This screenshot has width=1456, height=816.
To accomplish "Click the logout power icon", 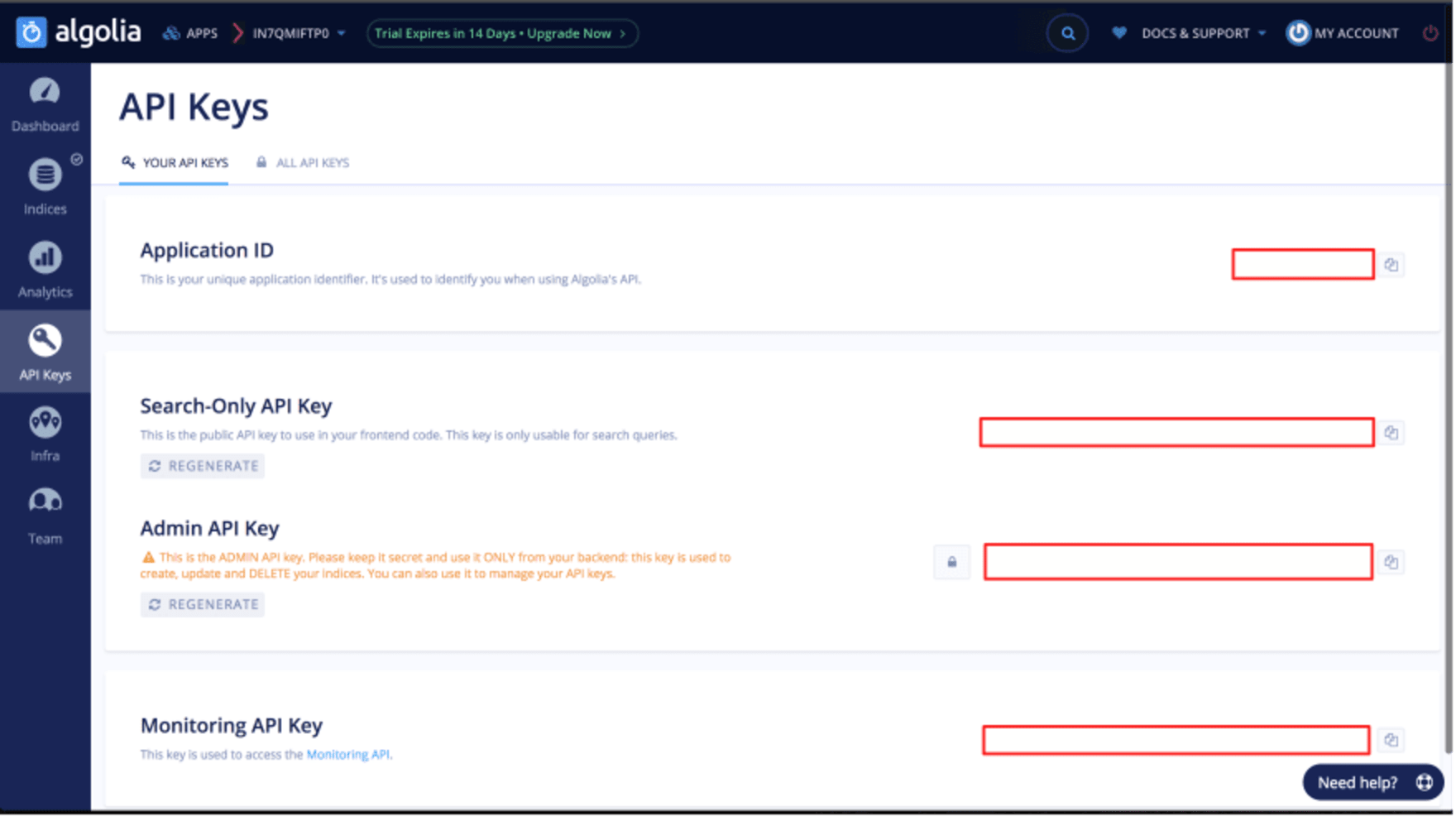I will [1431, 33].
